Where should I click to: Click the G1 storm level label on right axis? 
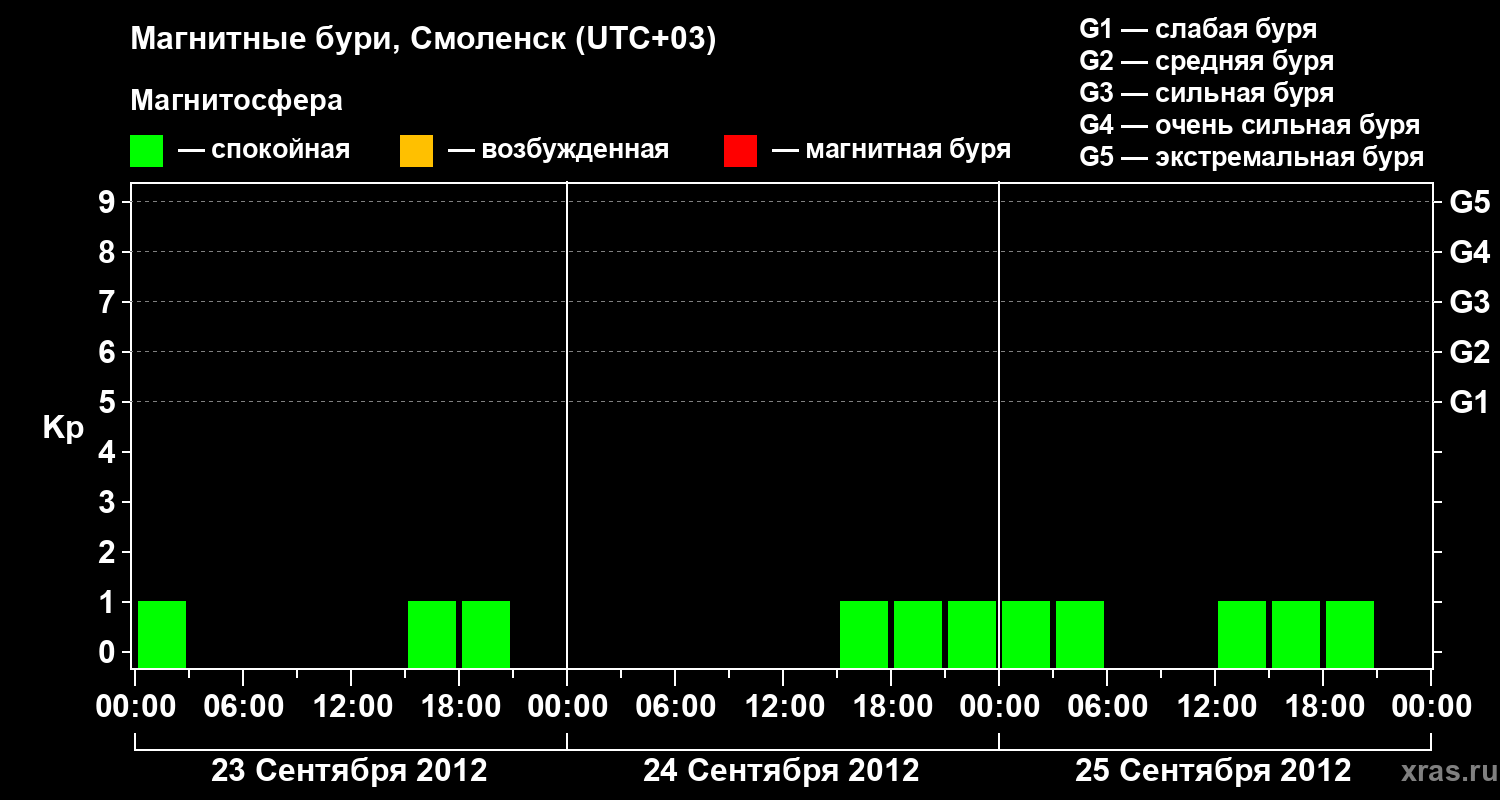pyautogui.click(x=1469, y=403)
